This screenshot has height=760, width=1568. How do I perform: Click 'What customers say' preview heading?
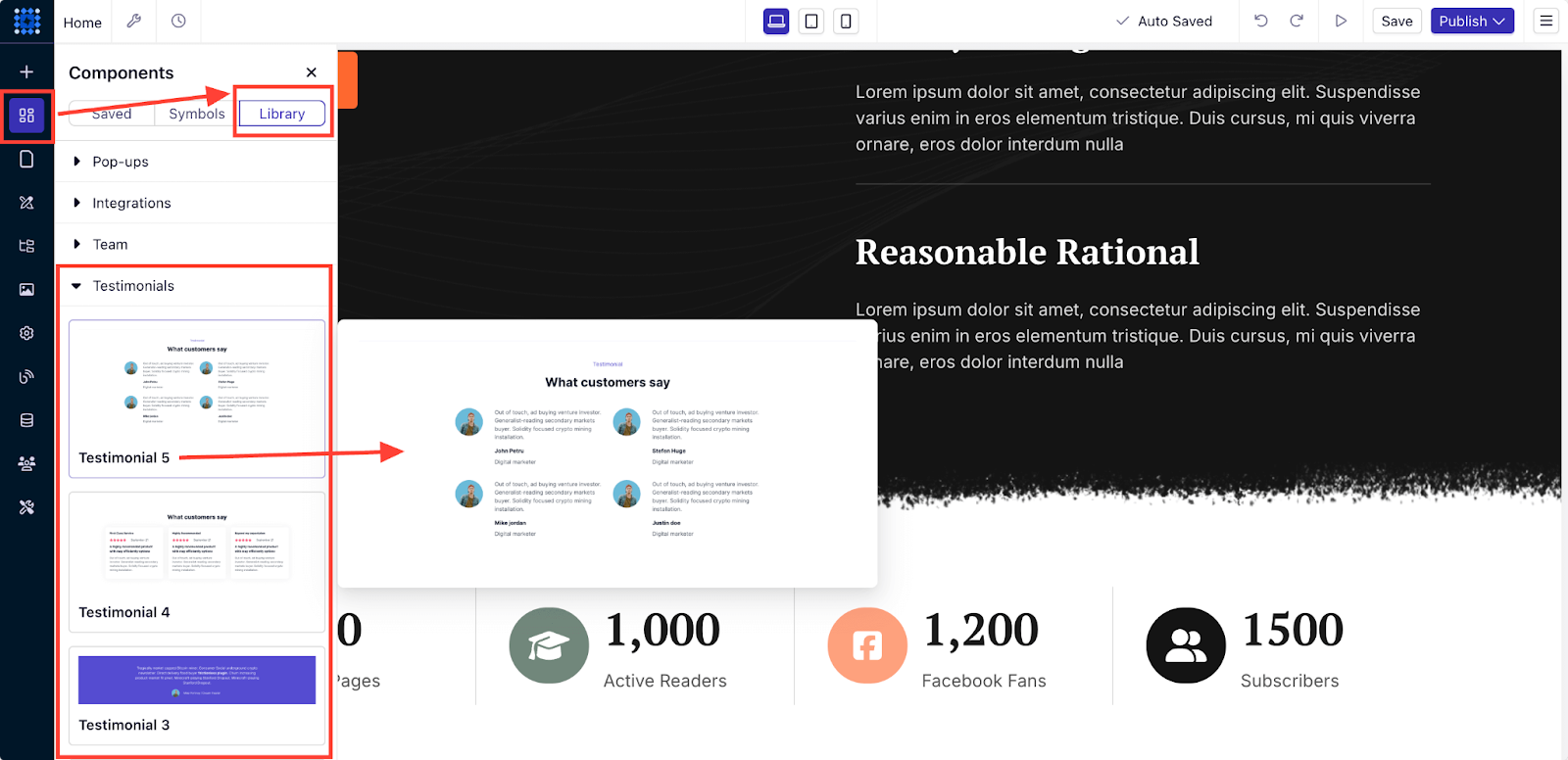coord(608,382)
